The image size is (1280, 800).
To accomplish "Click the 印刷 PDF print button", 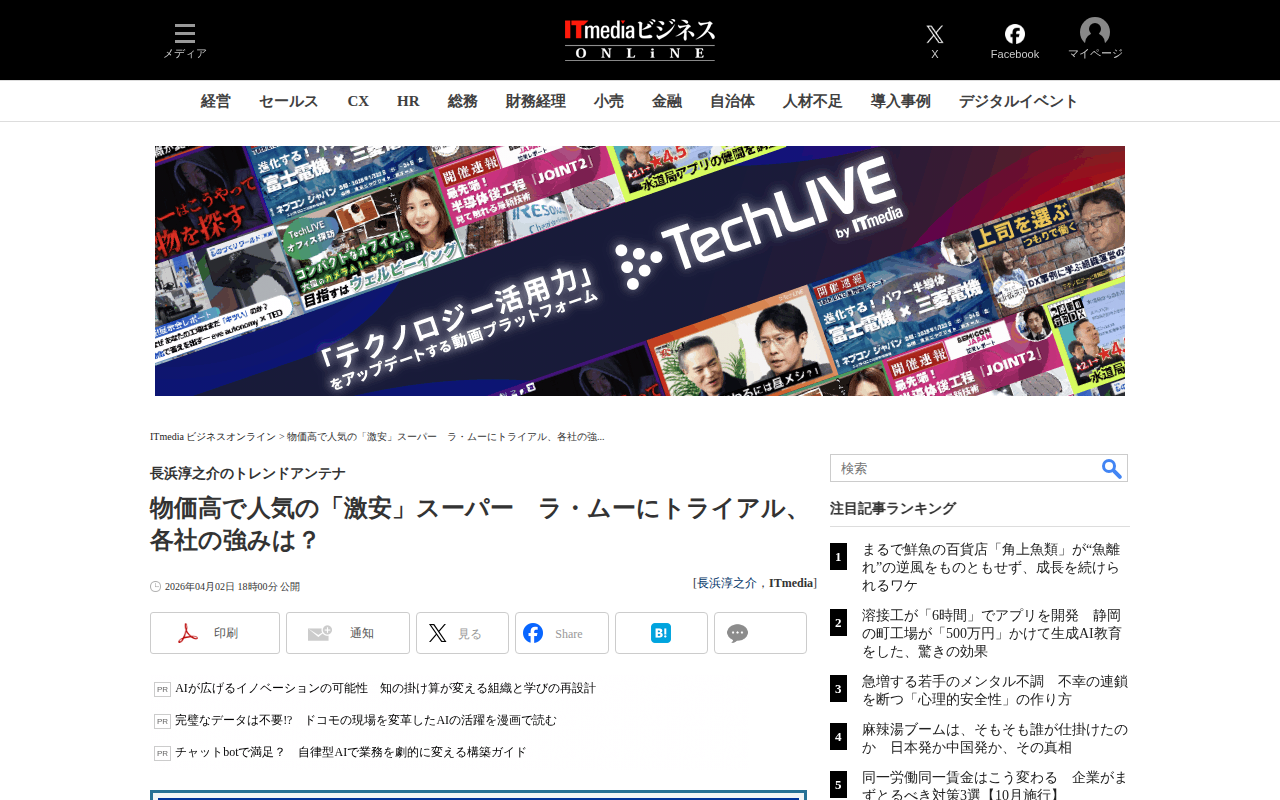I will [215, 633].
